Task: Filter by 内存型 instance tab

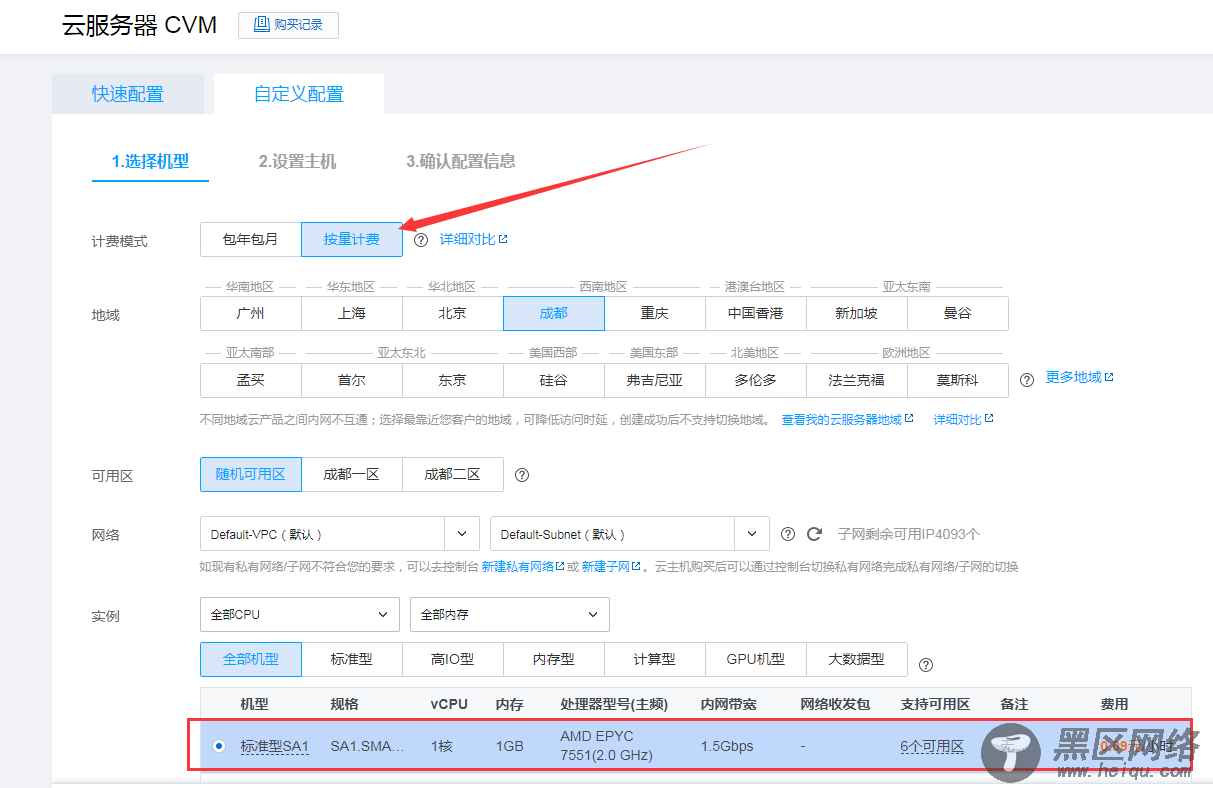Action: pyautogui.click(x=554, y=659)
